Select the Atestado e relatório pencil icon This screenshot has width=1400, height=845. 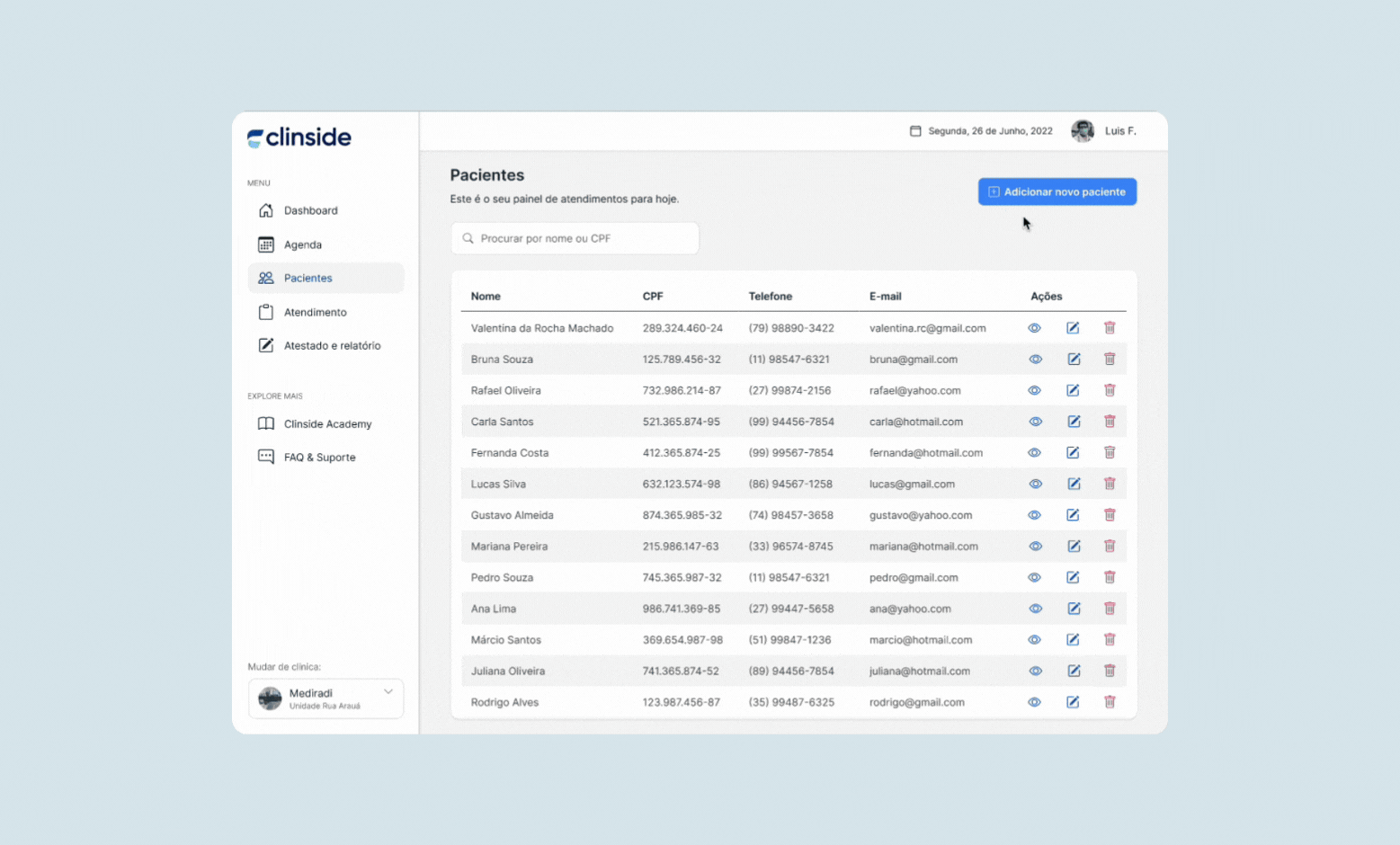(x=265, y=345)
